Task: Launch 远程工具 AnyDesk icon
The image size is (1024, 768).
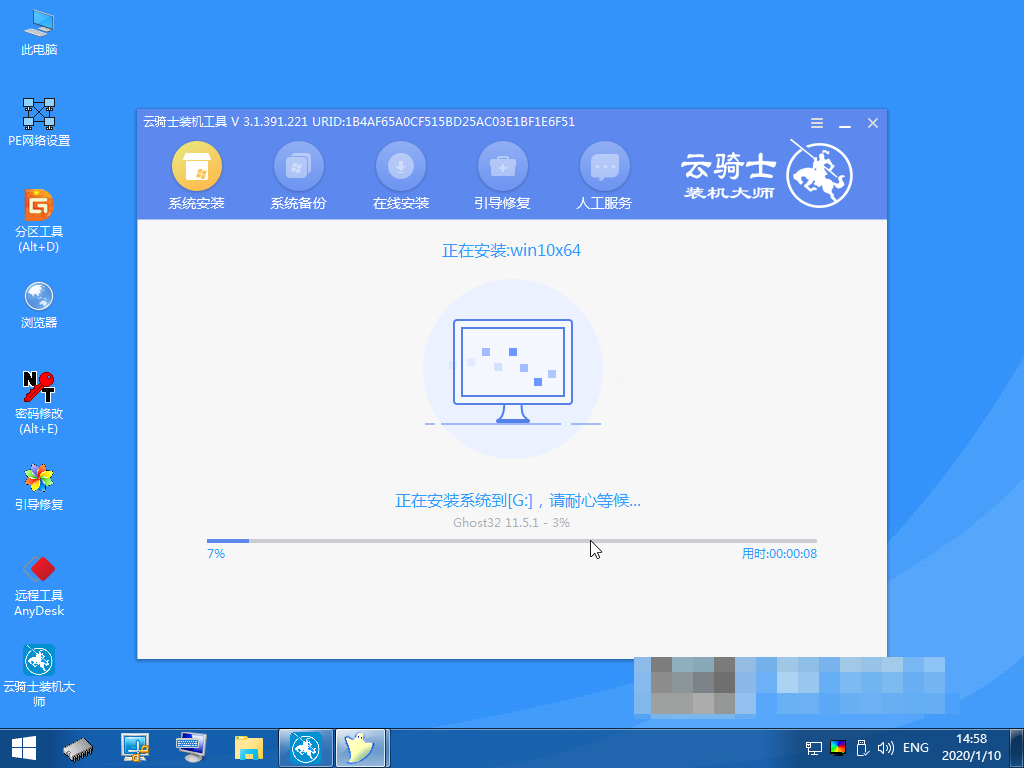Action: click(39, 586)
